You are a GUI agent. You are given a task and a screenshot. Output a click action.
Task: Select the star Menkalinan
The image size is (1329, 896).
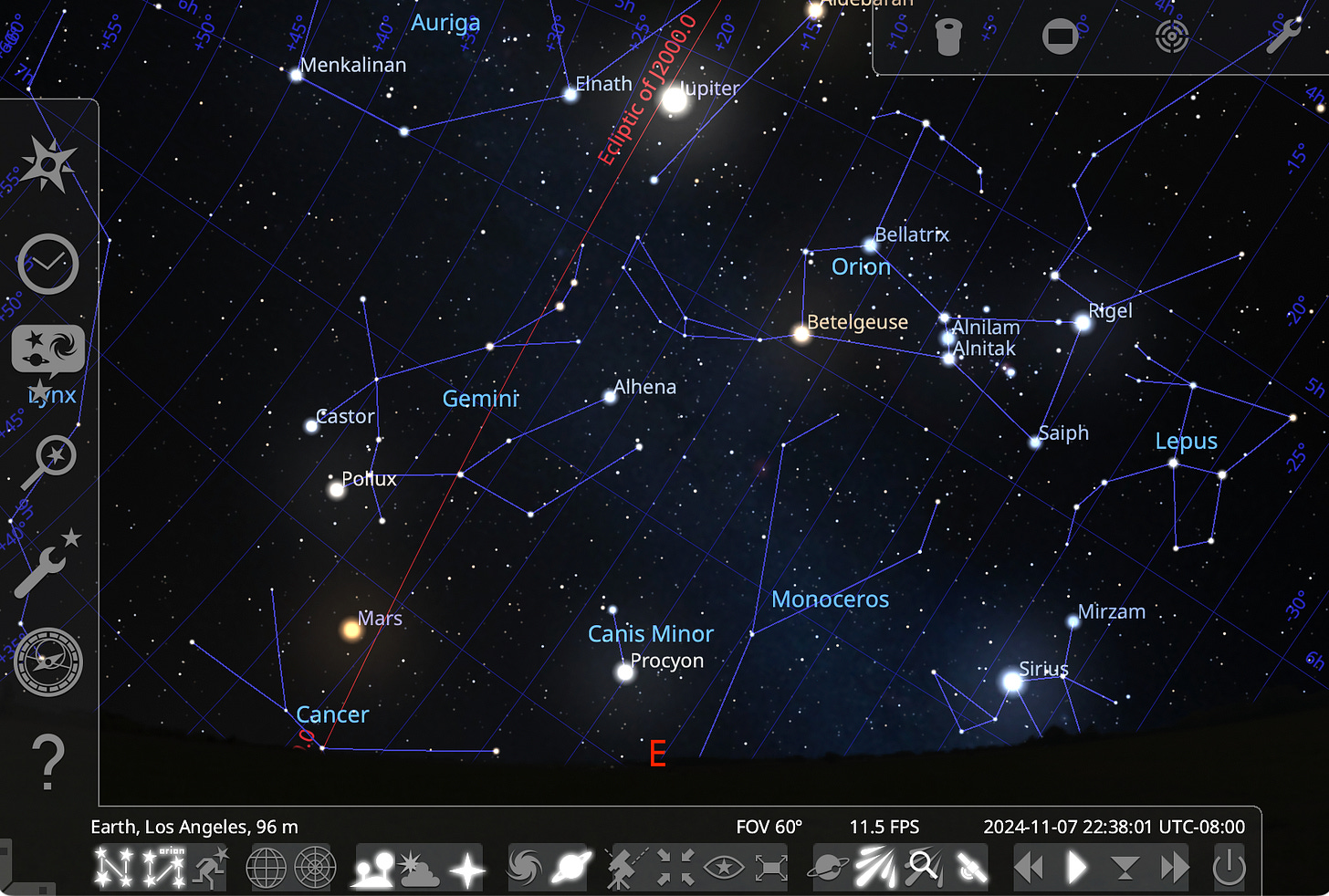tap(296, 75)
